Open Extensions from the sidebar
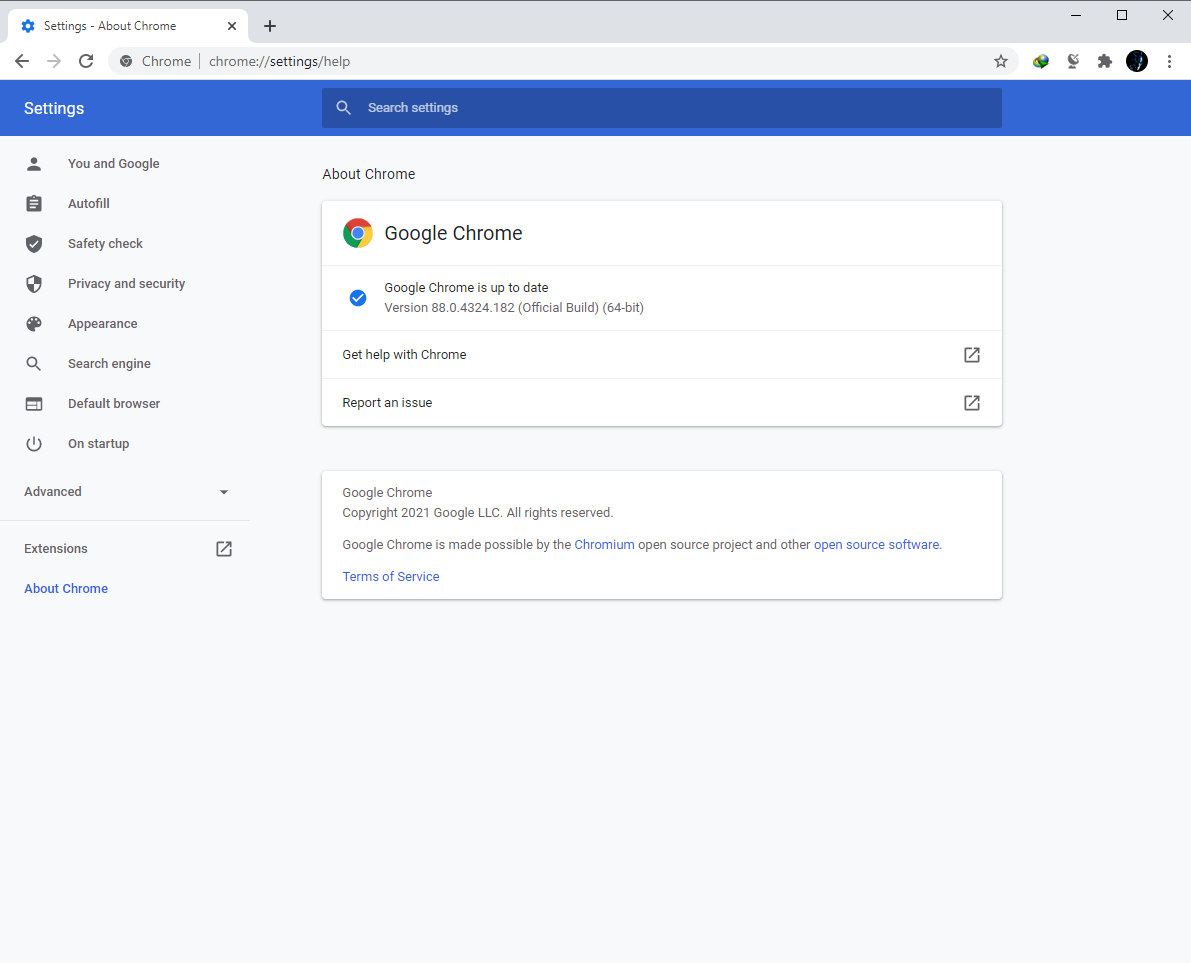This screenshot has width=1191, height=963. 55,548
